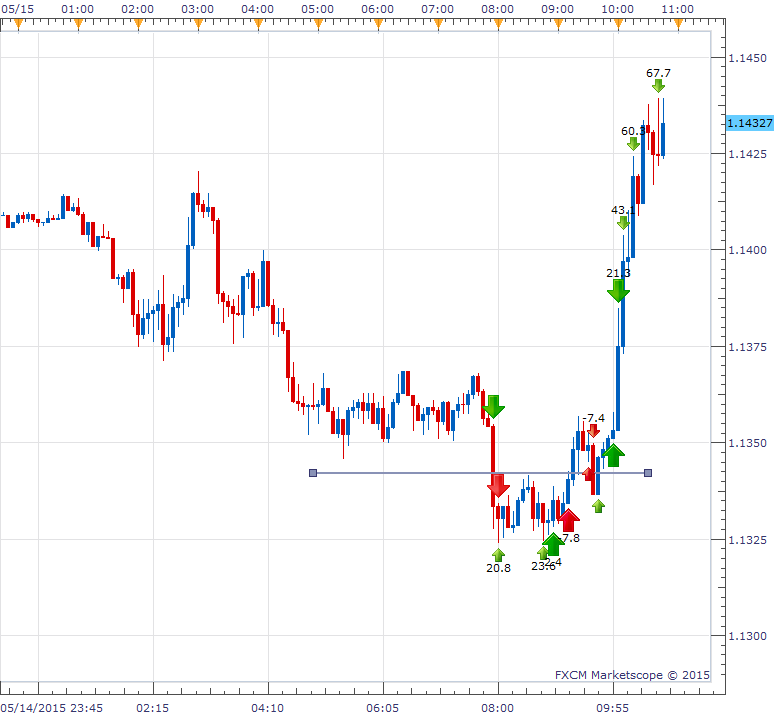This screenshot has height=720, width=783.
Task: Select the large green up arrow above the horizontal line
Action: [x=613, y=455]
